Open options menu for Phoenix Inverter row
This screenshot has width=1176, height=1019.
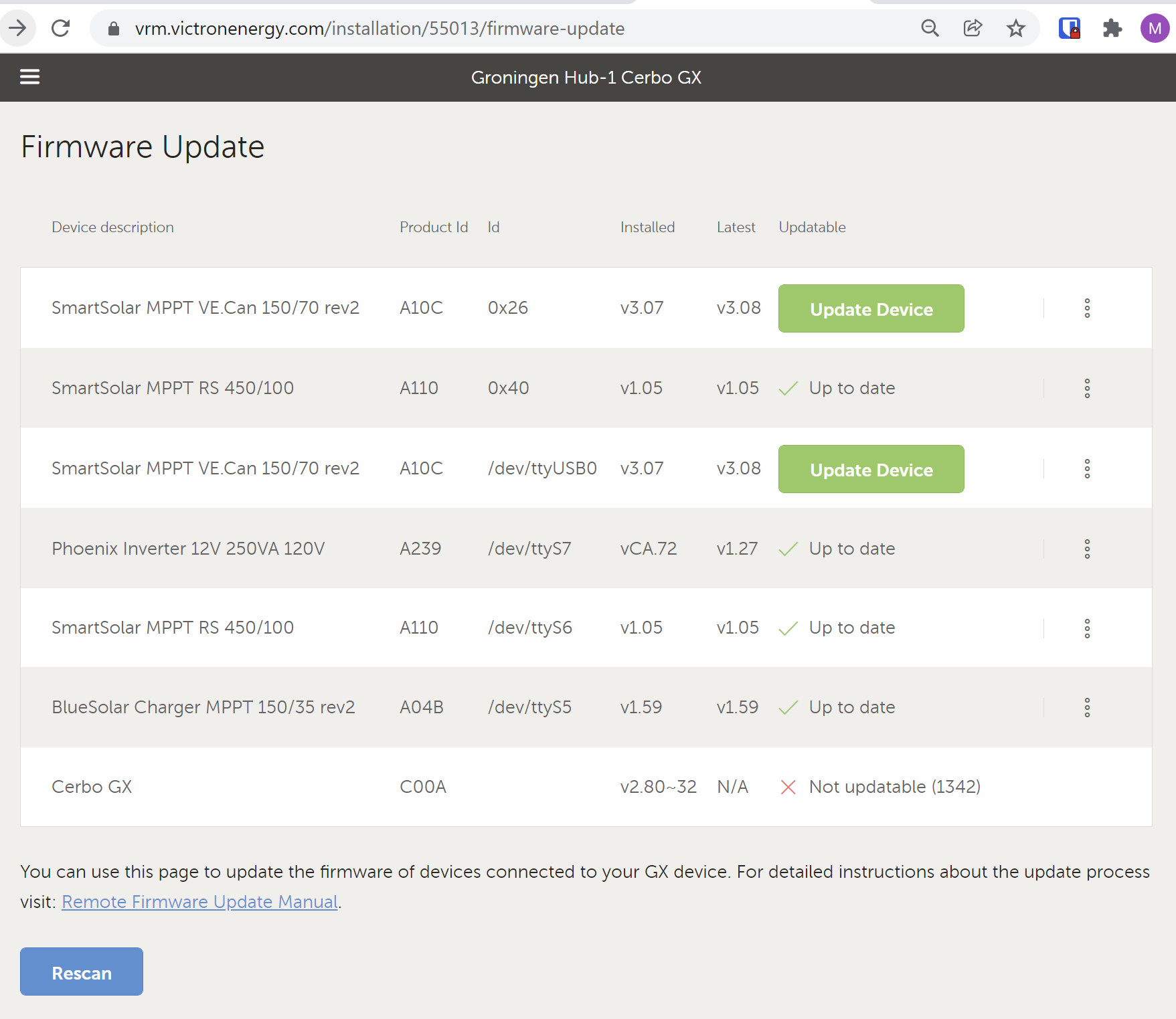[x=1087, y=549]
